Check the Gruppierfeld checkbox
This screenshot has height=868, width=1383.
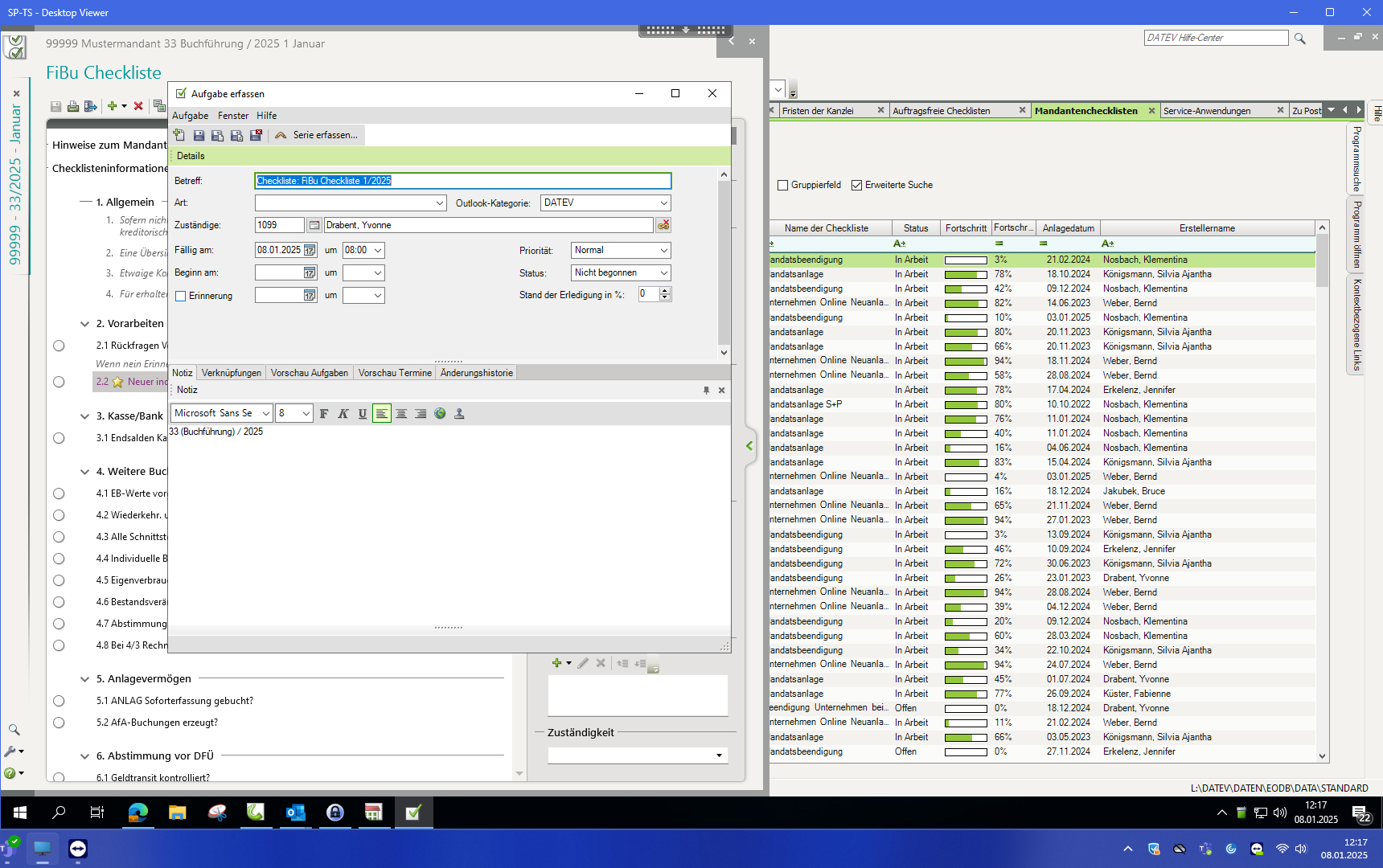click(x=782, y=186)
